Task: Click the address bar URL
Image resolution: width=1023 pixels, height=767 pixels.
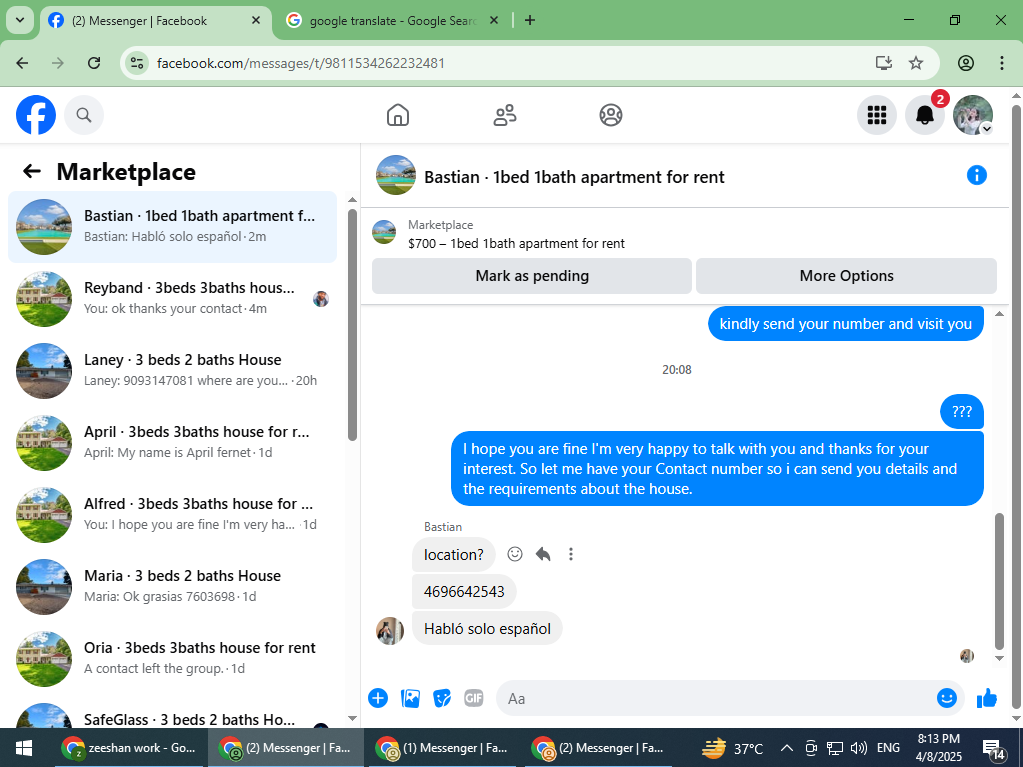Action: 301,63
